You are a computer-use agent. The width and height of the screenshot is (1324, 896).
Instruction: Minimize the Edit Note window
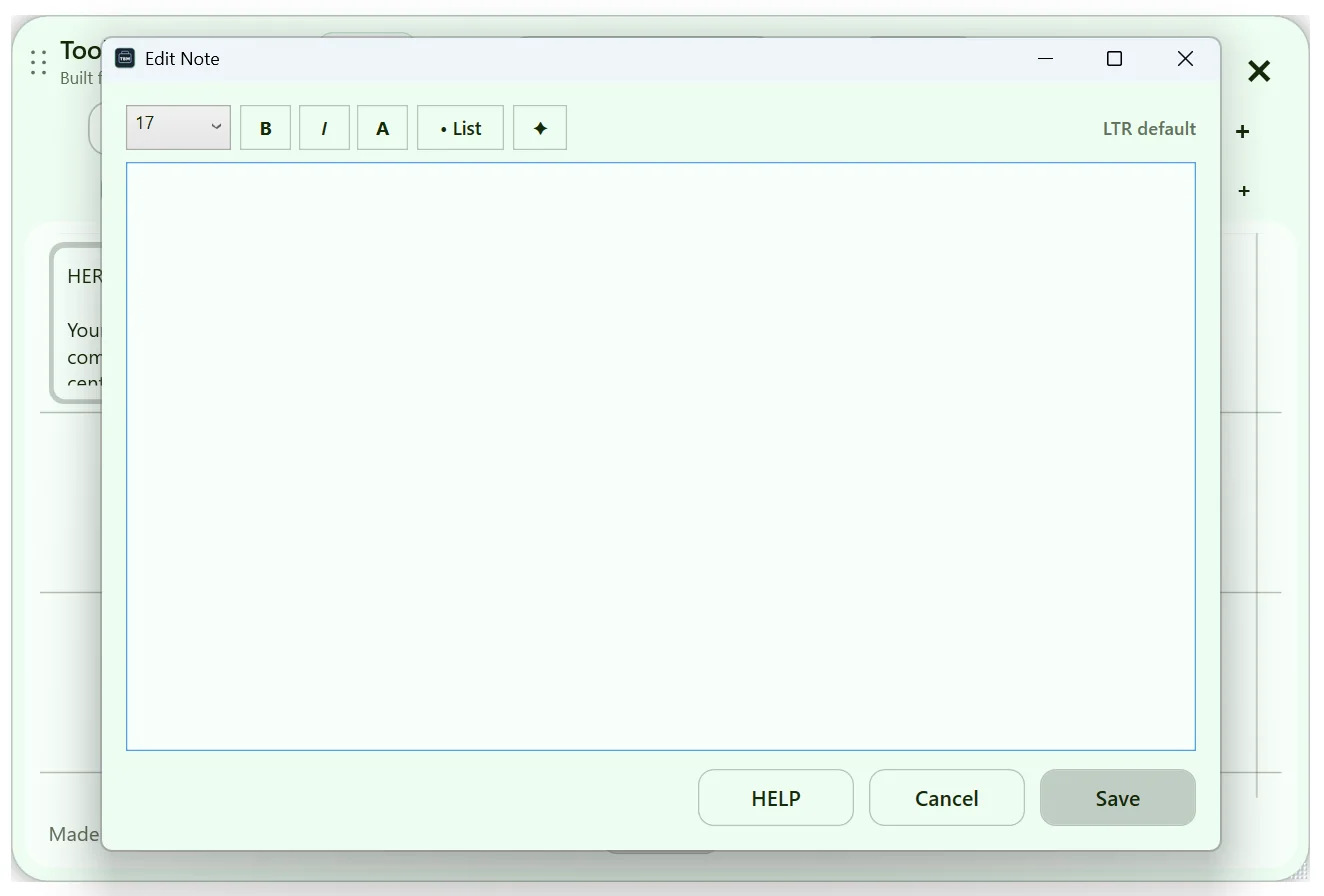(1046, 59)
